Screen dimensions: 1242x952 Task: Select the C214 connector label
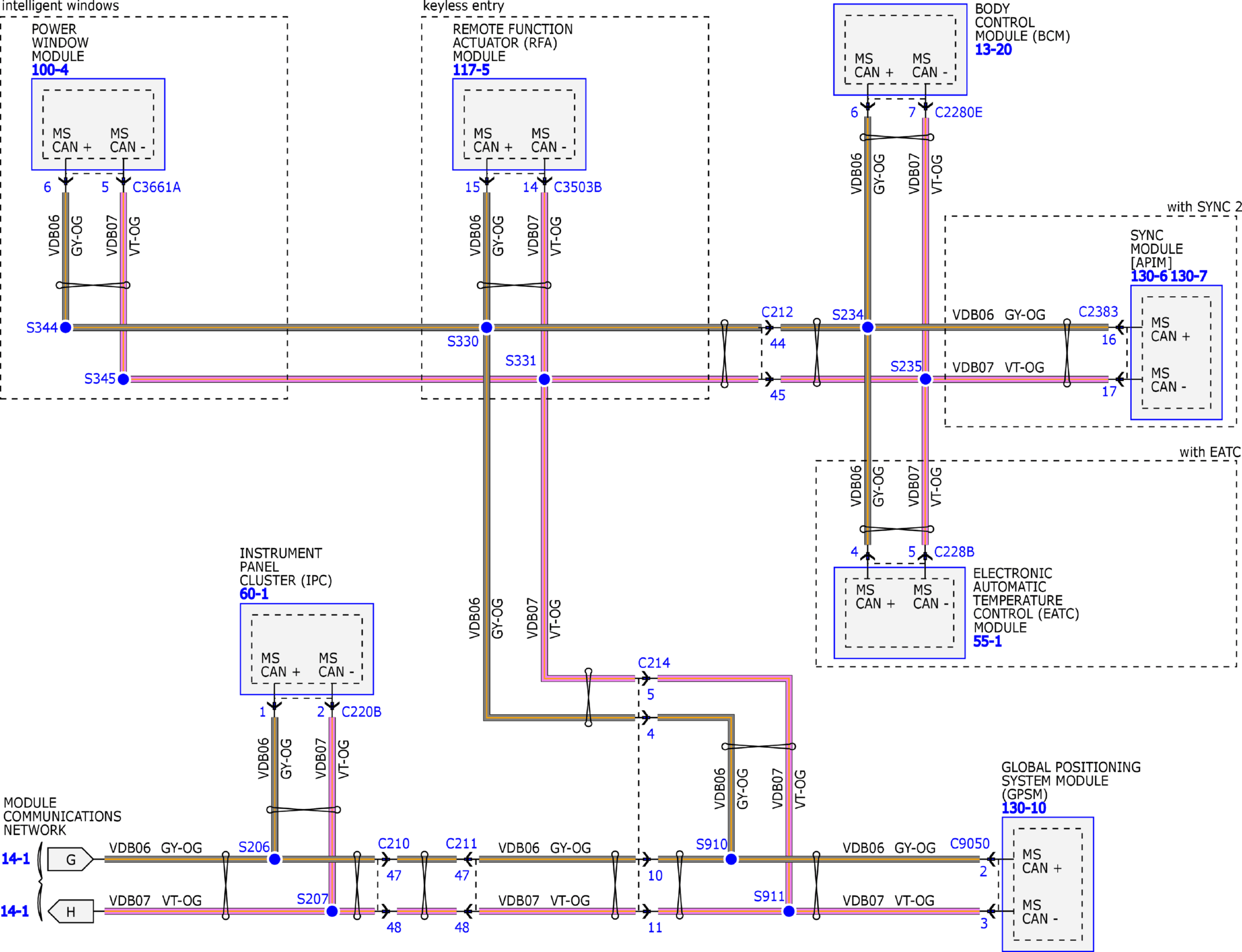tap(654, 663)
